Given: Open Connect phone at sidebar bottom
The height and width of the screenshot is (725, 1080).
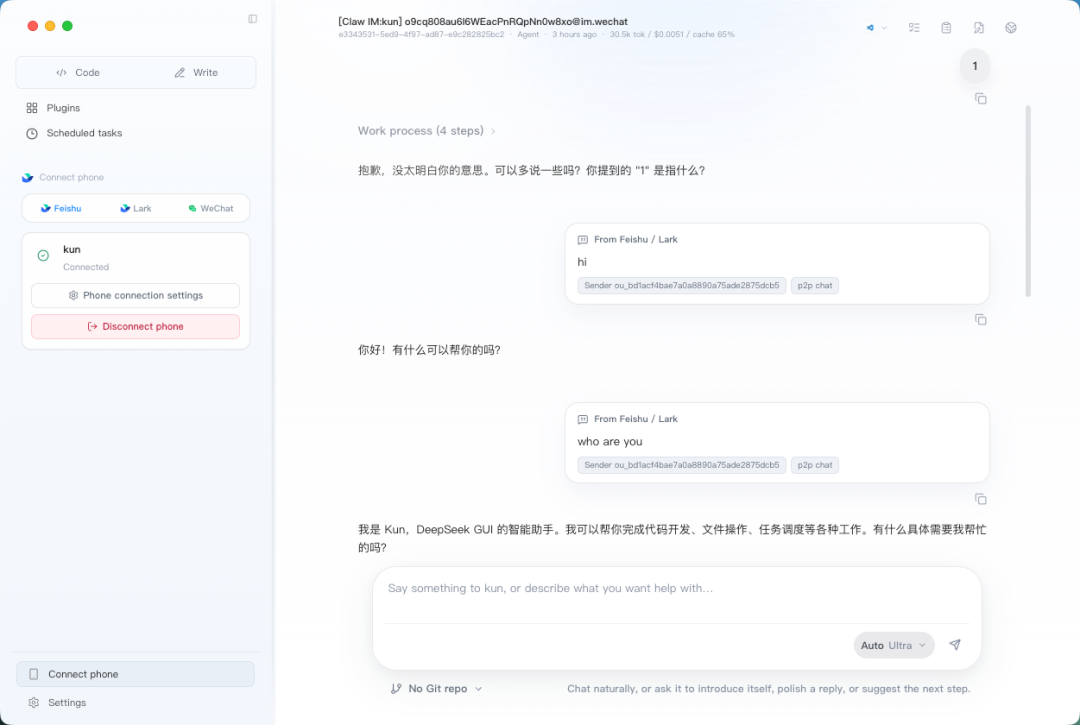Looking at the screenshot, I should pyautogui.click(x=136, y=674).
